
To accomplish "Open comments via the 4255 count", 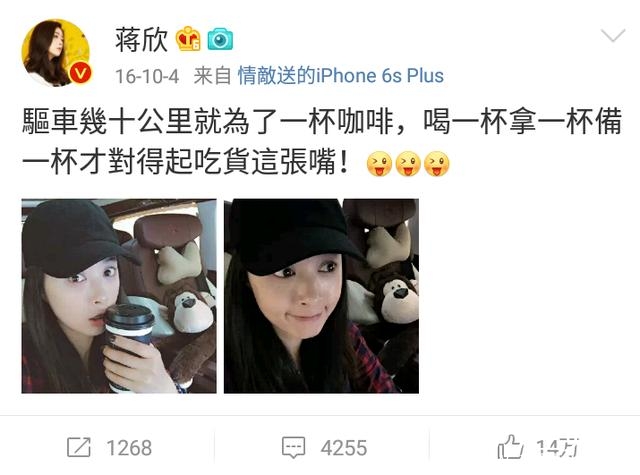I will (344, 448).
